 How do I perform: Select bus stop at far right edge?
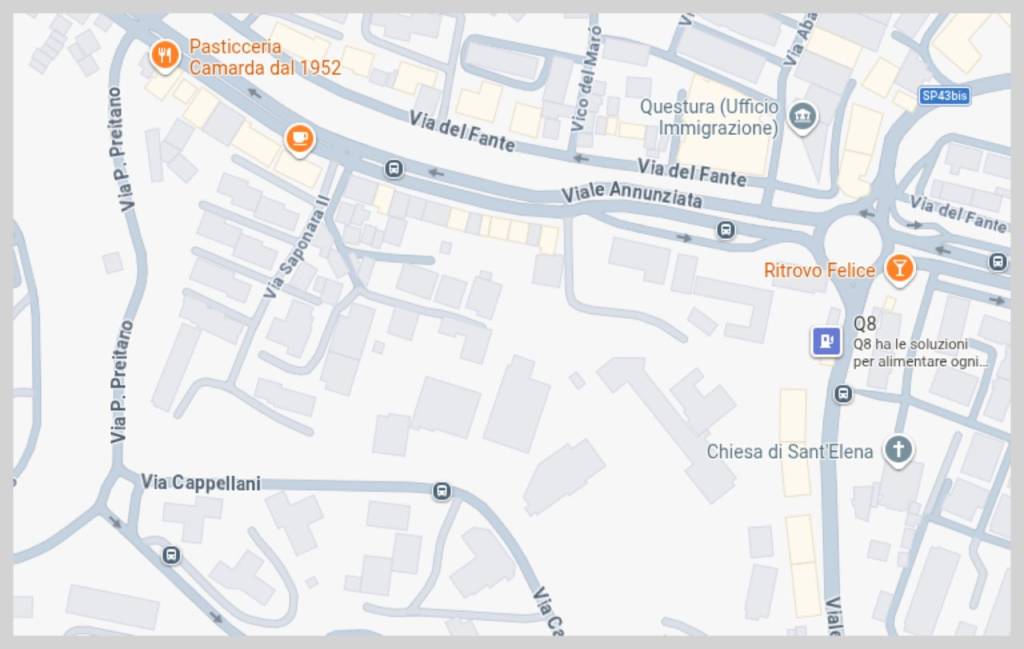(997, 262)
